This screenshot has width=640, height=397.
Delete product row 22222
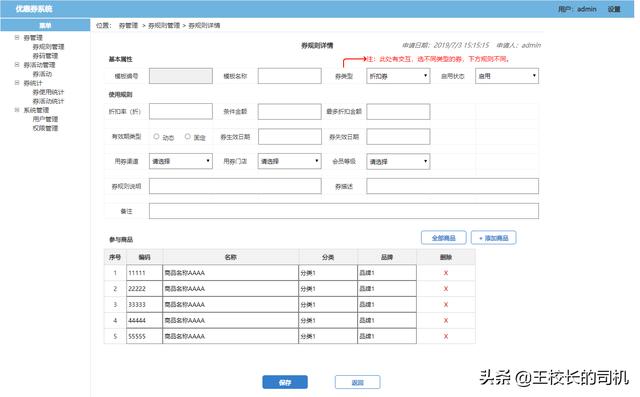(446, 288)
